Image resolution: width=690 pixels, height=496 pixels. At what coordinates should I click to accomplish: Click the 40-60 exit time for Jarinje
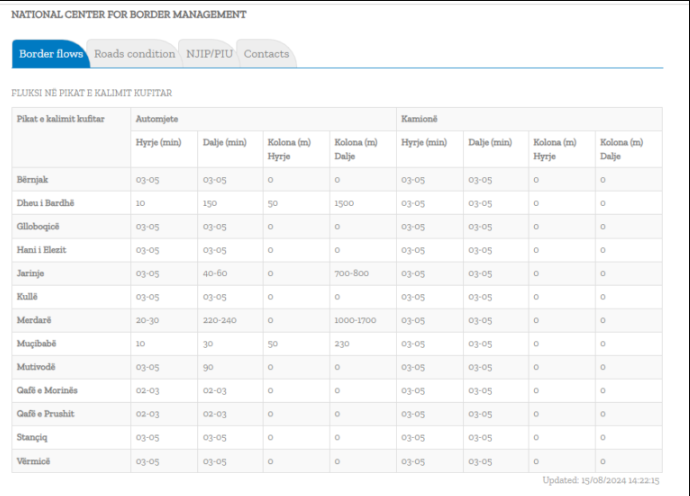(x=215, y=273)
